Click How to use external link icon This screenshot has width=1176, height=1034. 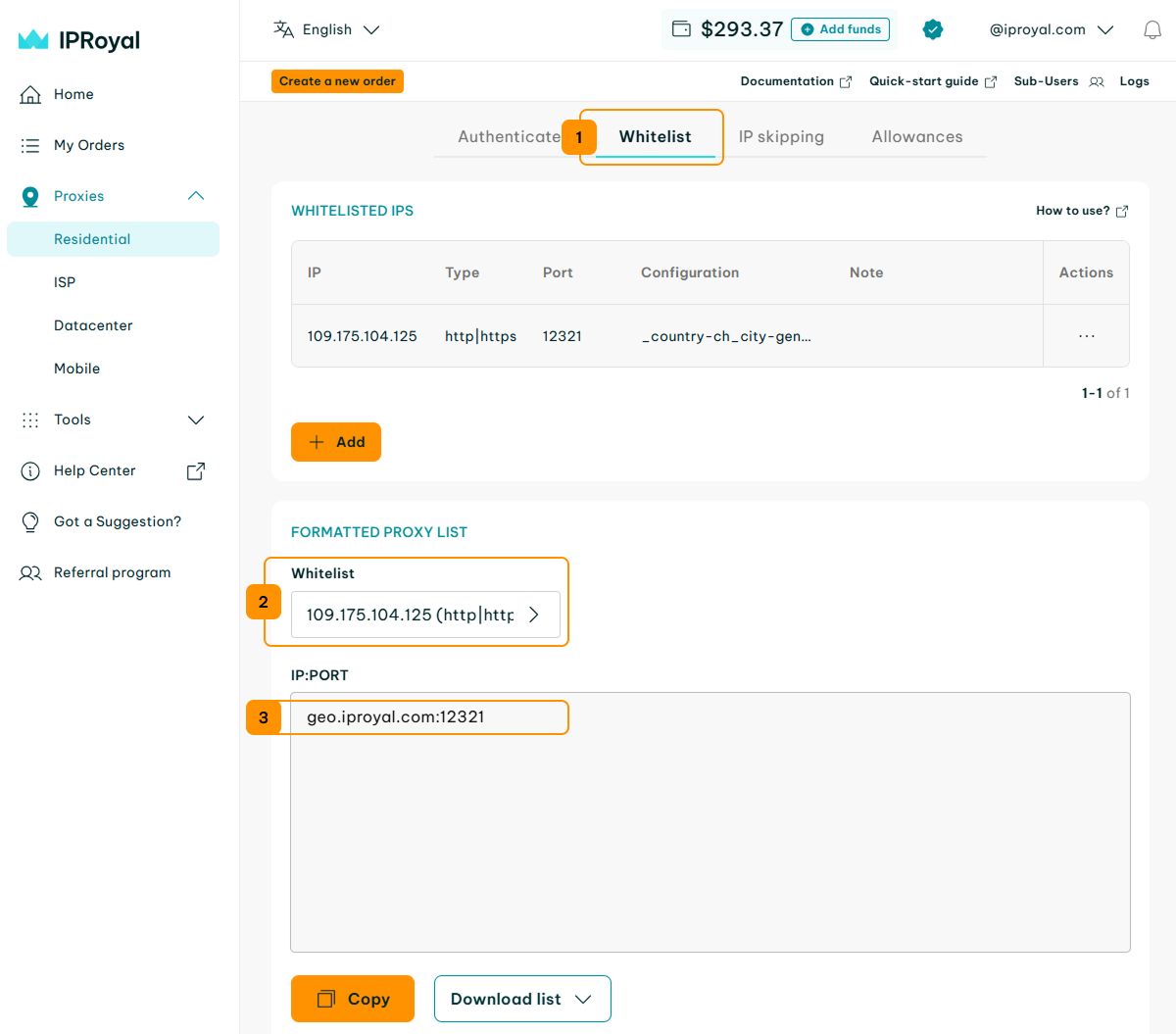pyautogui.click(x=1122, y=211)
